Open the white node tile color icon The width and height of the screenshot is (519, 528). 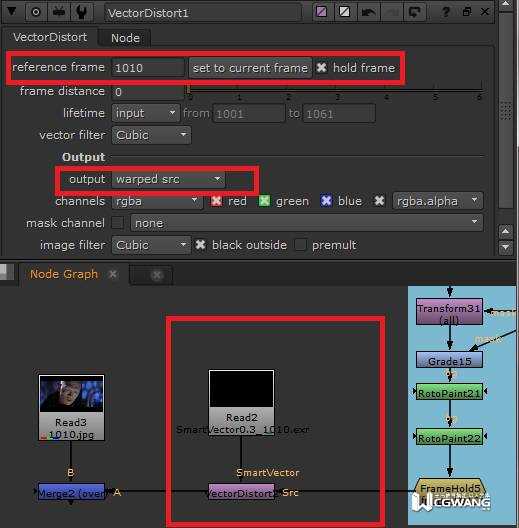pos(344,12)
